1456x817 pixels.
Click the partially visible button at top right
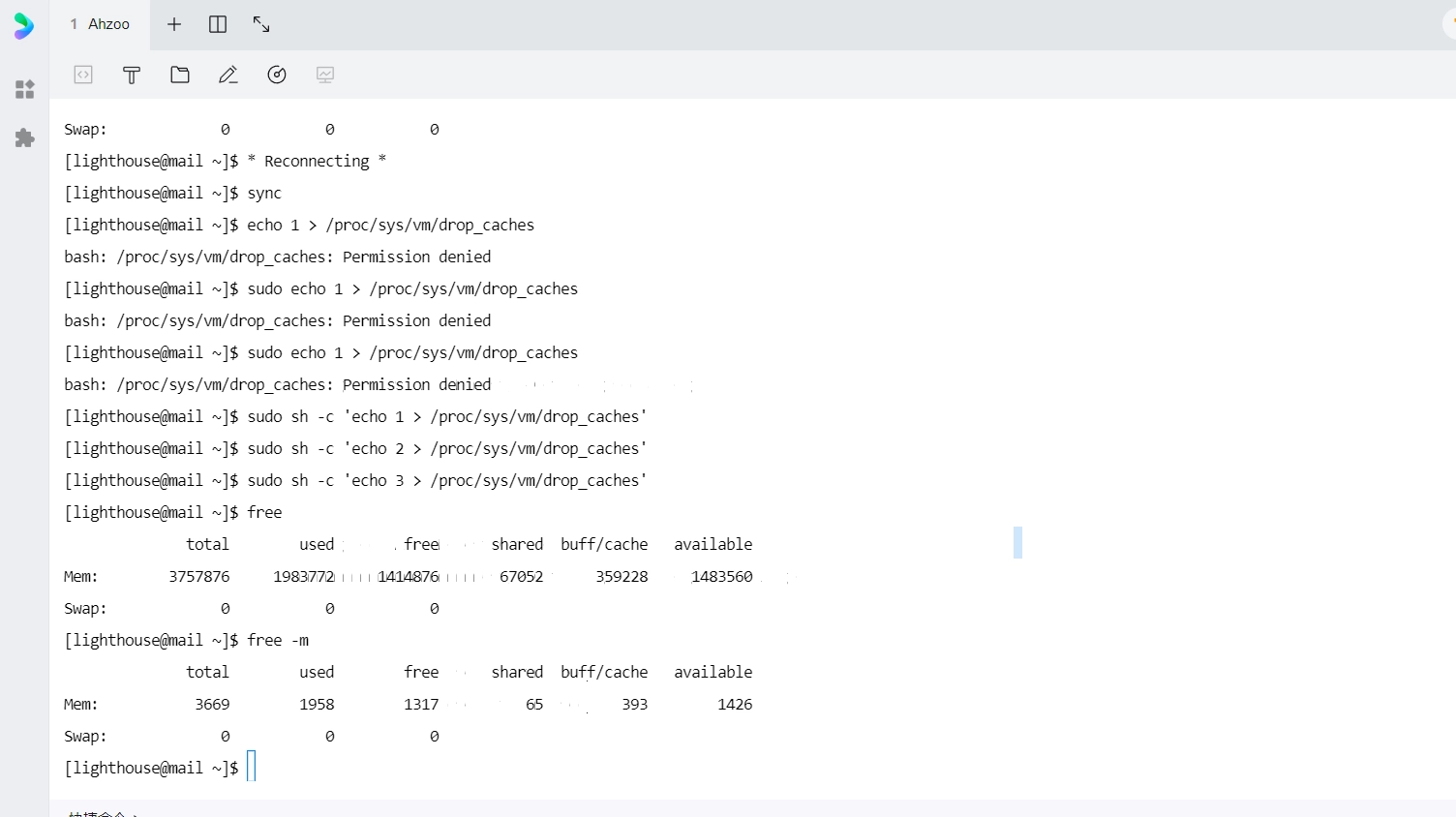click(1449, 25)
